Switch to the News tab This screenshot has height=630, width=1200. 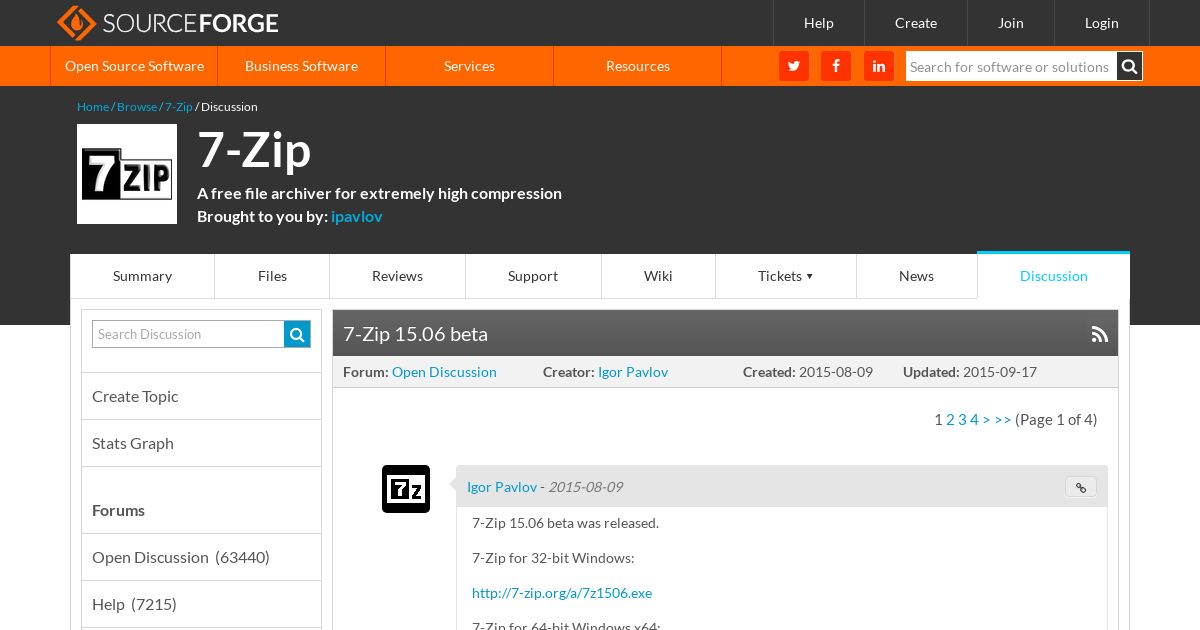pos(916,276)
